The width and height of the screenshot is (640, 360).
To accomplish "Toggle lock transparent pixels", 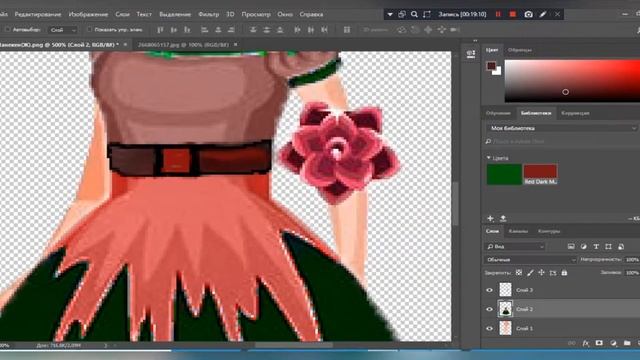I will 519,273.
